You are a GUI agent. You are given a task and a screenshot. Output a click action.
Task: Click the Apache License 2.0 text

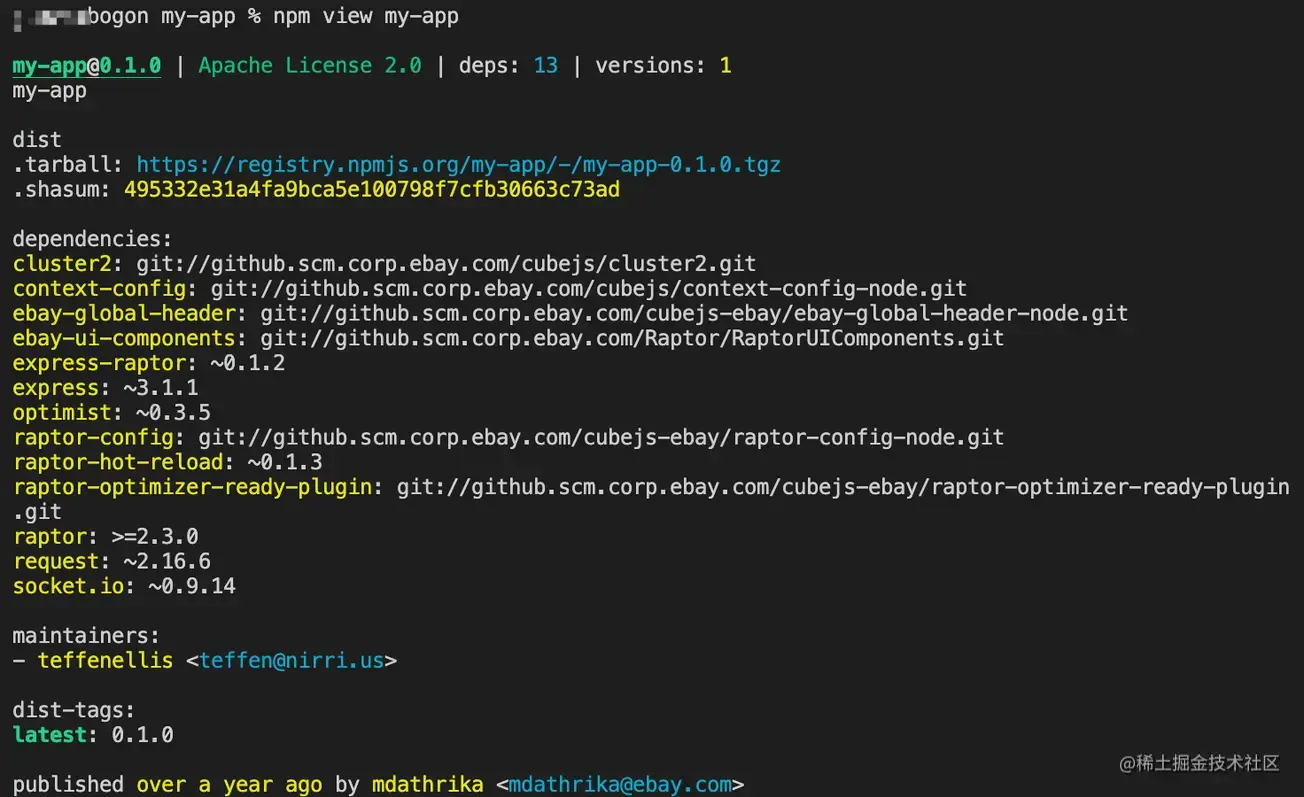click(x=310, y=65)
